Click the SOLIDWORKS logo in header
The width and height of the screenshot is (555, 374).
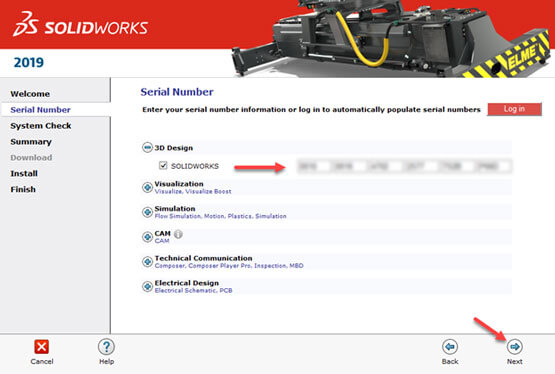point(81,24)
